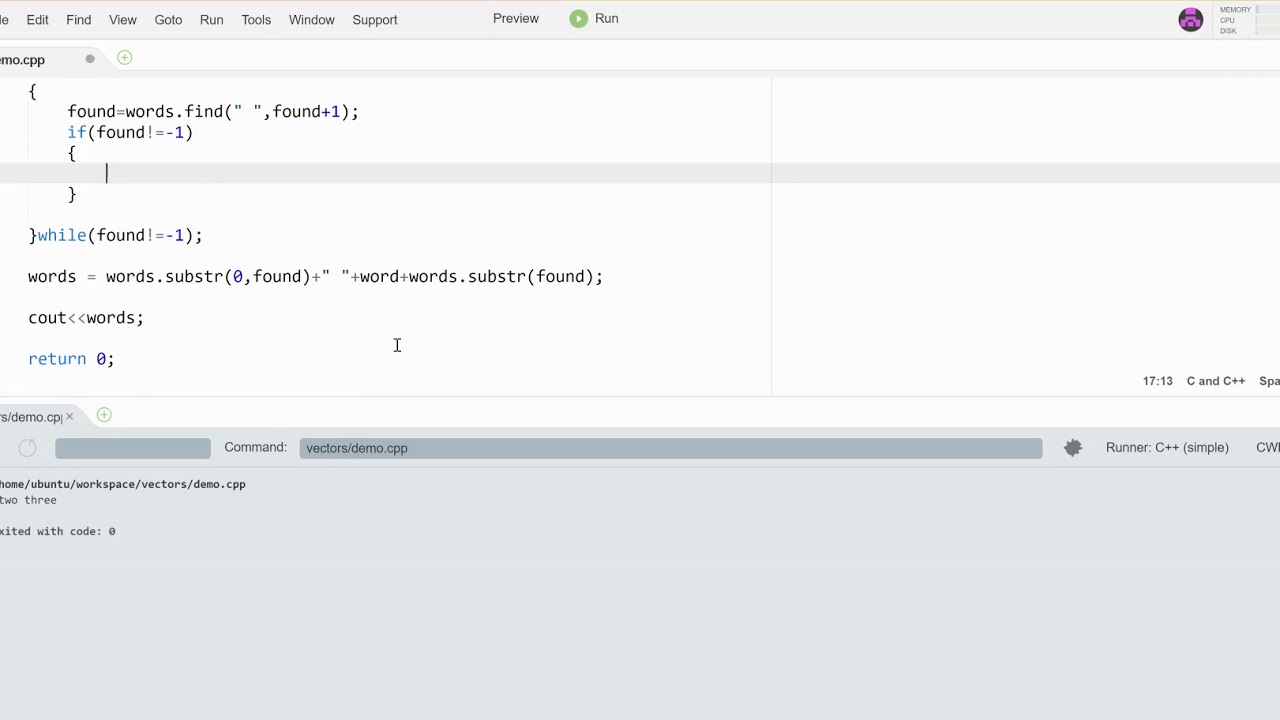Add a new editor tab with plus icon
Screen dimensions: 1280x720
124,58
